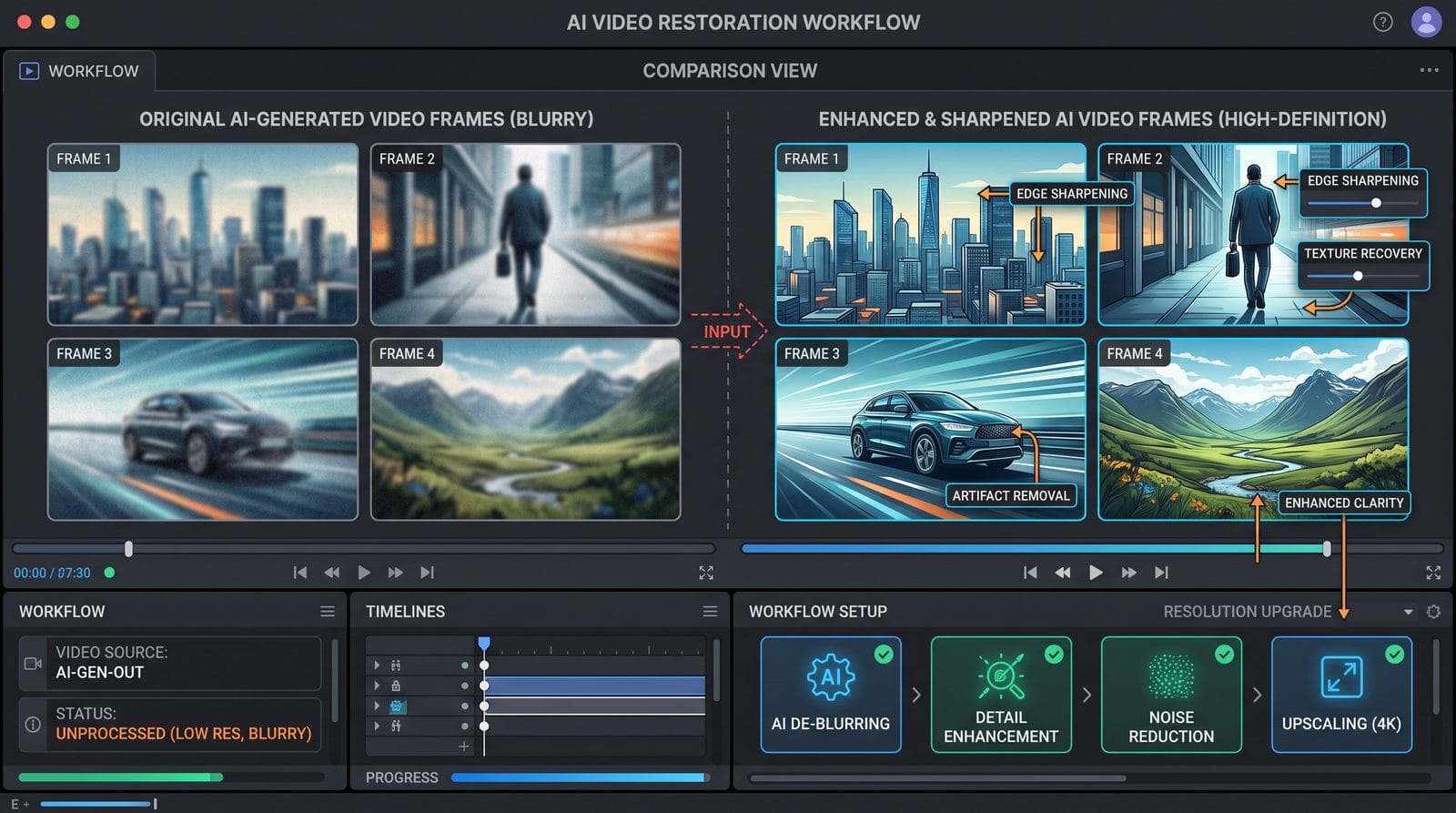1456x813 pixels.
Task: Click the Workflow Setup horizontal scrollbar
Action: point(937,778)
